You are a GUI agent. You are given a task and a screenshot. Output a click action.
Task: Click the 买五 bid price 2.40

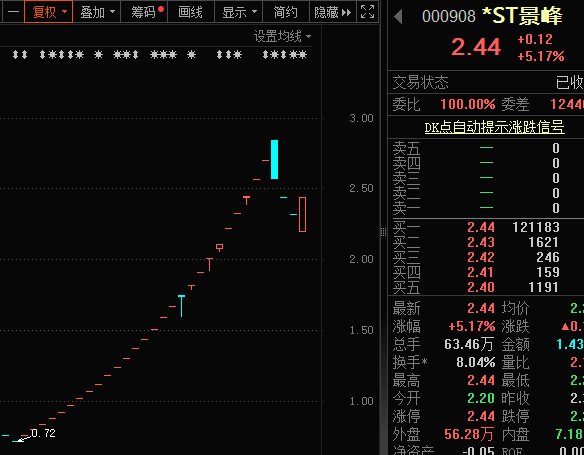[481, 287]
